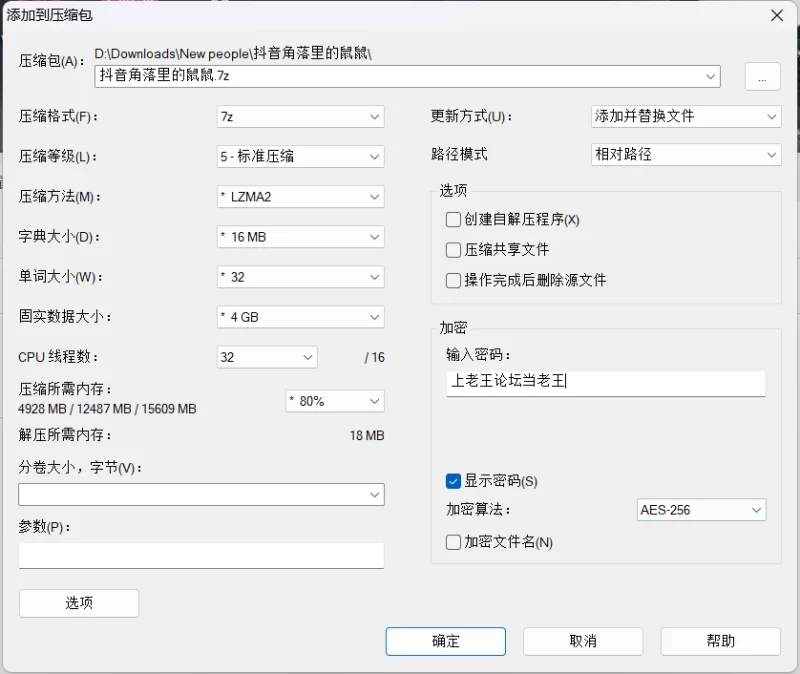Open the update mode (更新方式) dropdown

click(686, 117)
